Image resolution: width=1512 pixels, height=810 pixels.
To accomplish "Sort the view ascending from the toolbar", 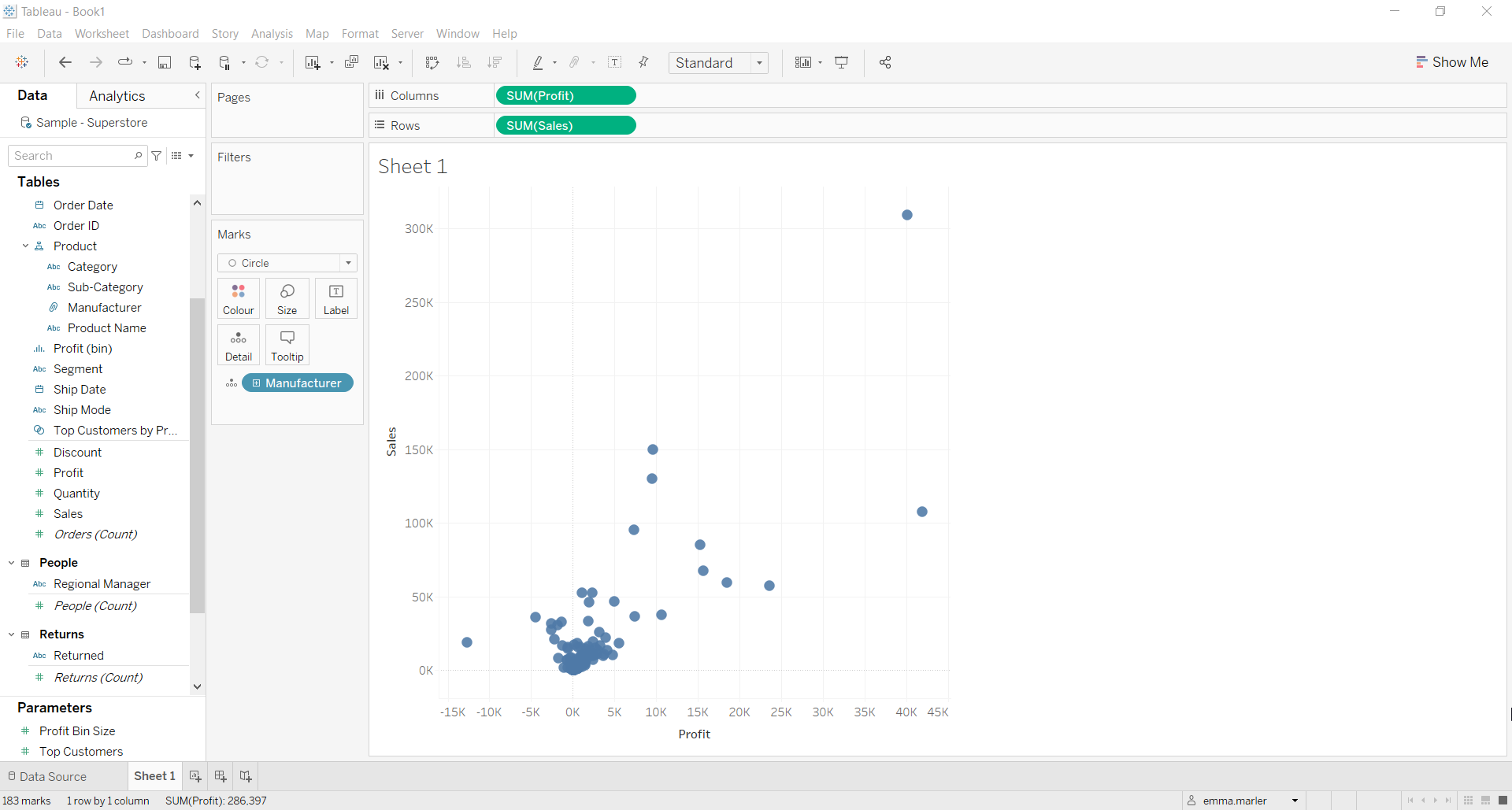I will click(465, 63).
